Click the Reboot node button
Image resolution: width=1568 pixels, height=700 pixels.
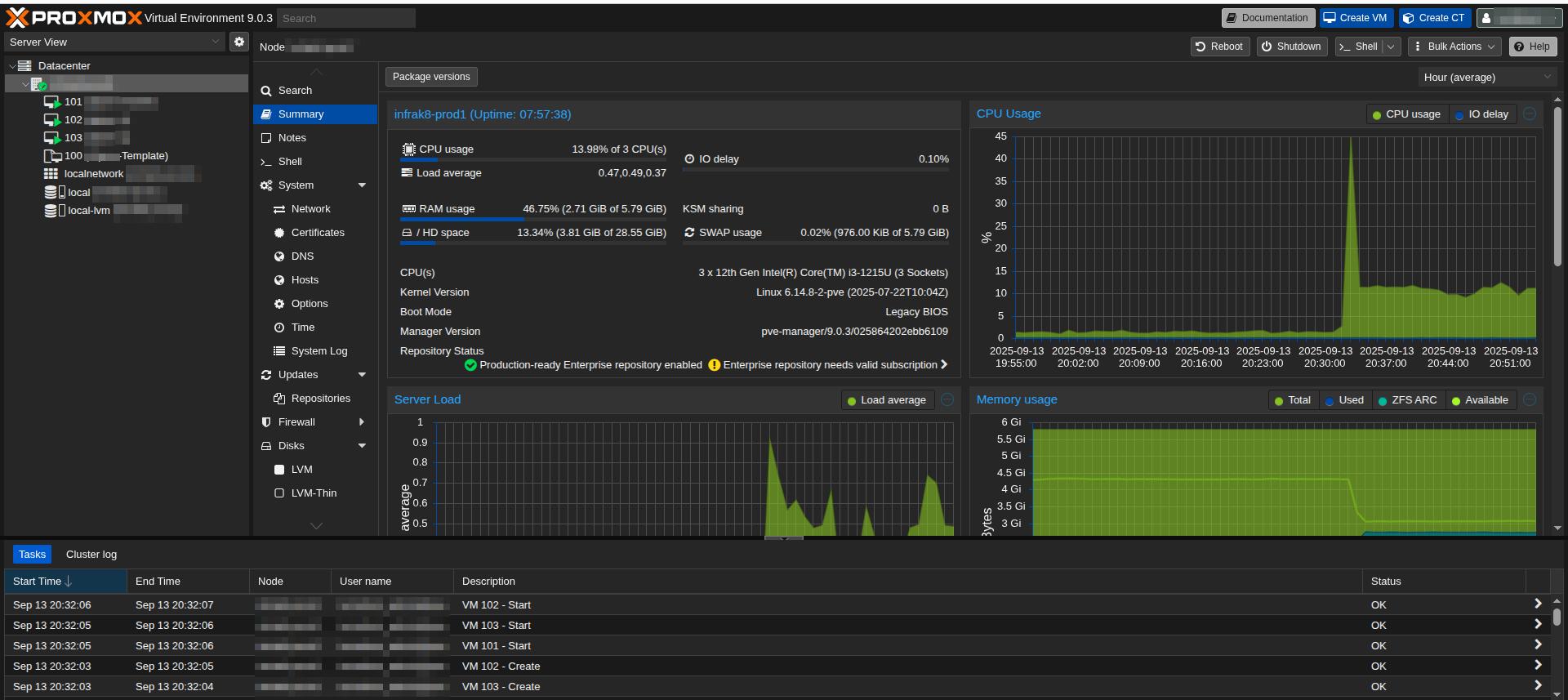click(1219, 47)
